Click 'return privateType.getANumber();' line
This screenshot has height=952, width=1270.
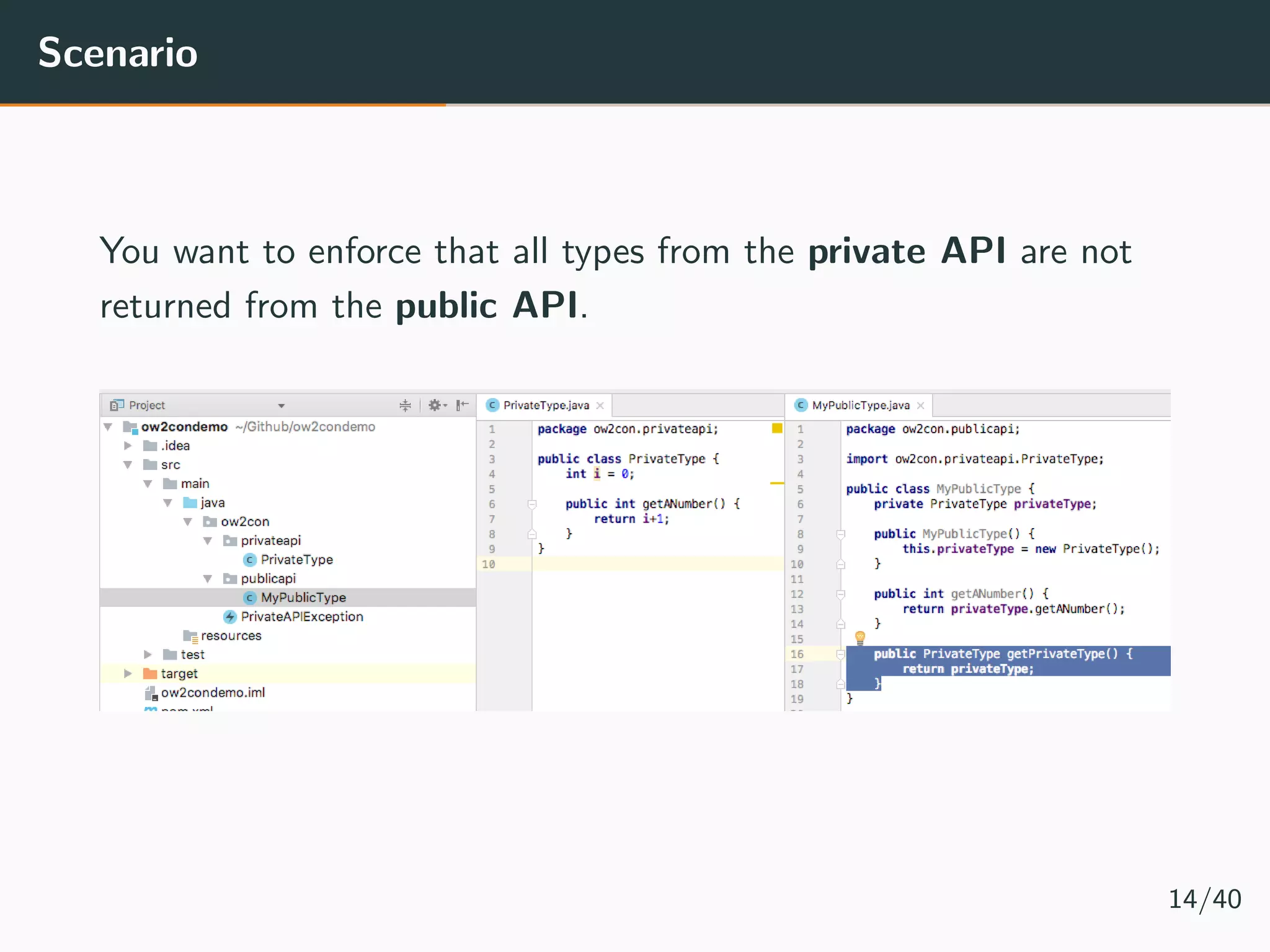tap(1013, 609)
